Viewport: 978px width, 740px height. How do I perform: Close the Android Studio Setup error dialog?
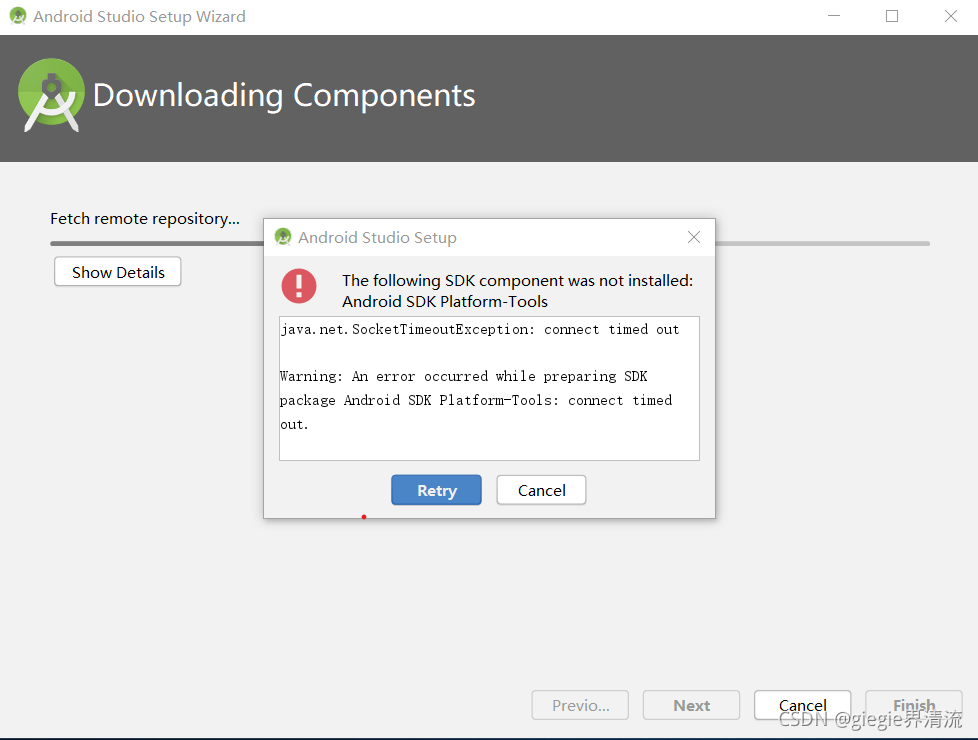point(694,237)
